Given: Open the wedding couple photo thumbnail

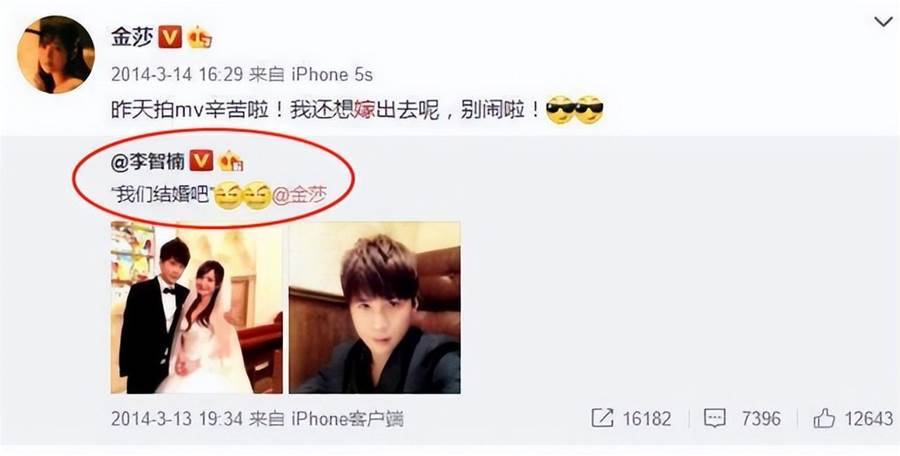Looking at the screenshot, I should click(x=196, y=307).
